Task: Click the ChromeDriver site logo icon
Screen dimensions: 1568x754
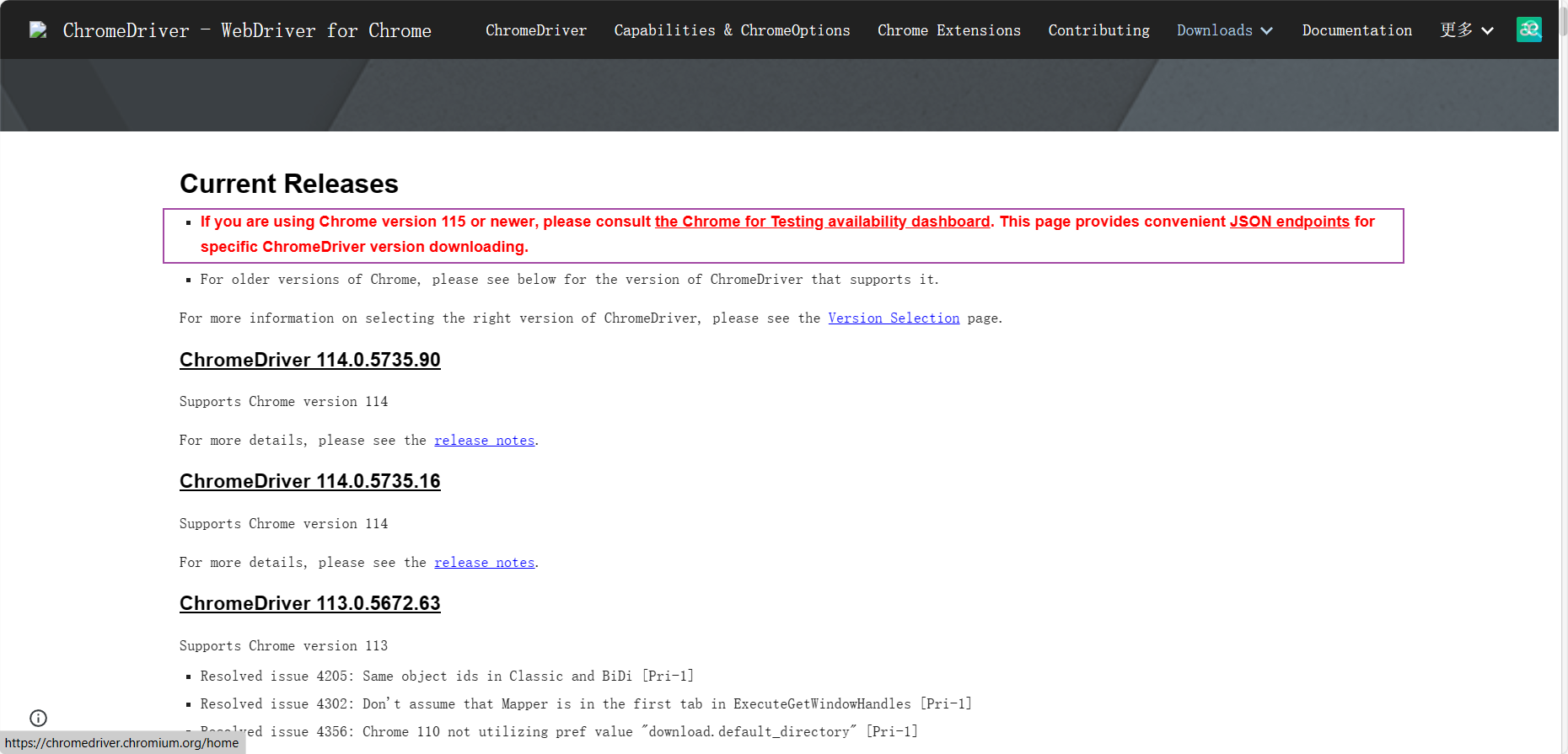Action: (38, 30)
